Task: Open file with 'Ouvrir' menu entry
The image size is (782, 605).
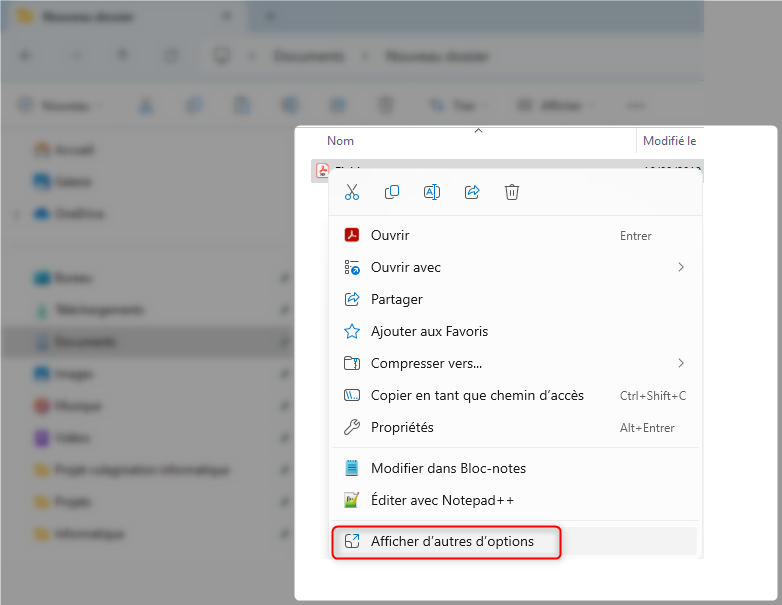Action: (390, 236)
